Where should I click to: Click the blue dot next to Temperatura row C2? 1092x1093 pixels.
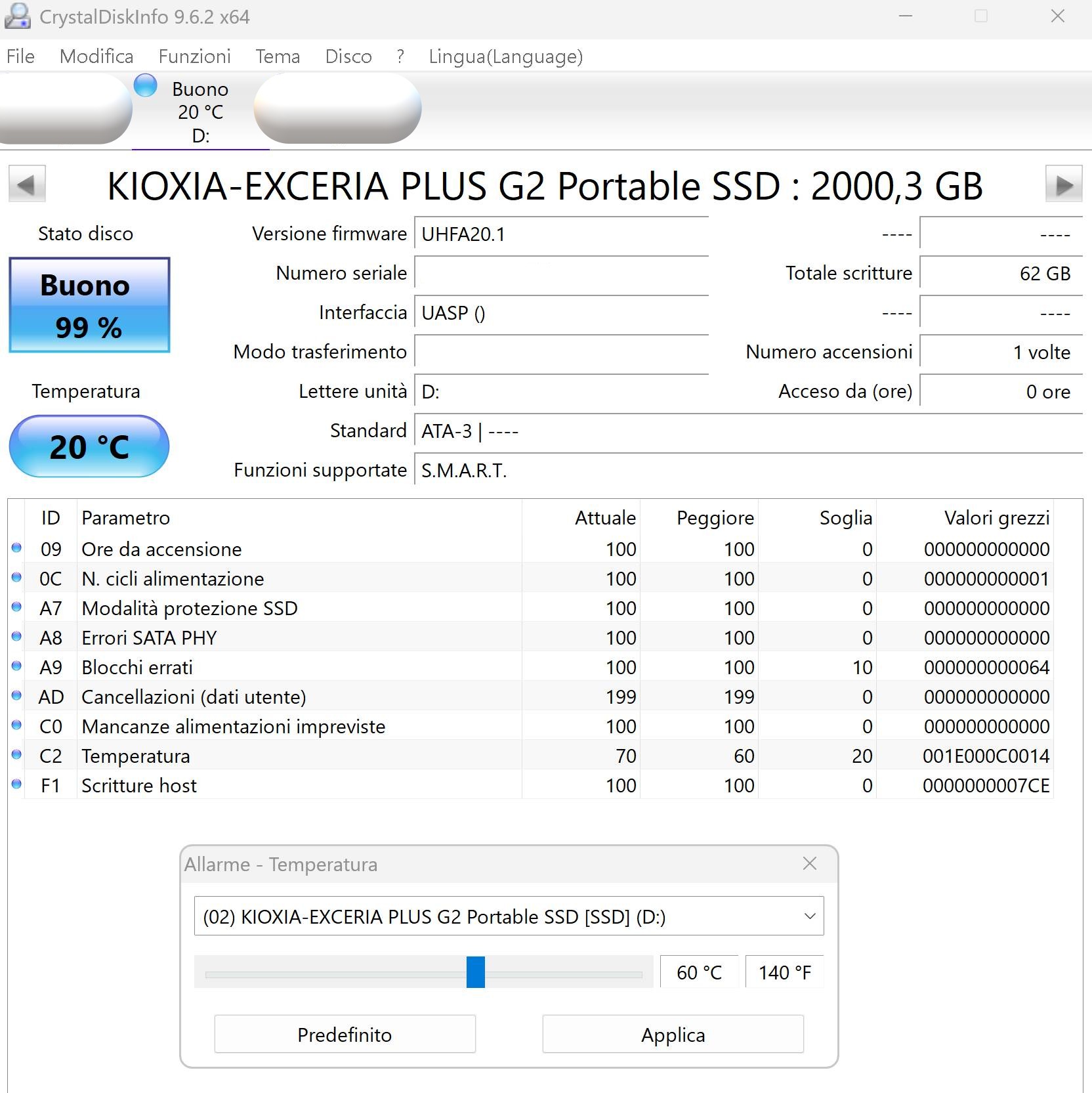[x=16, y=756]
